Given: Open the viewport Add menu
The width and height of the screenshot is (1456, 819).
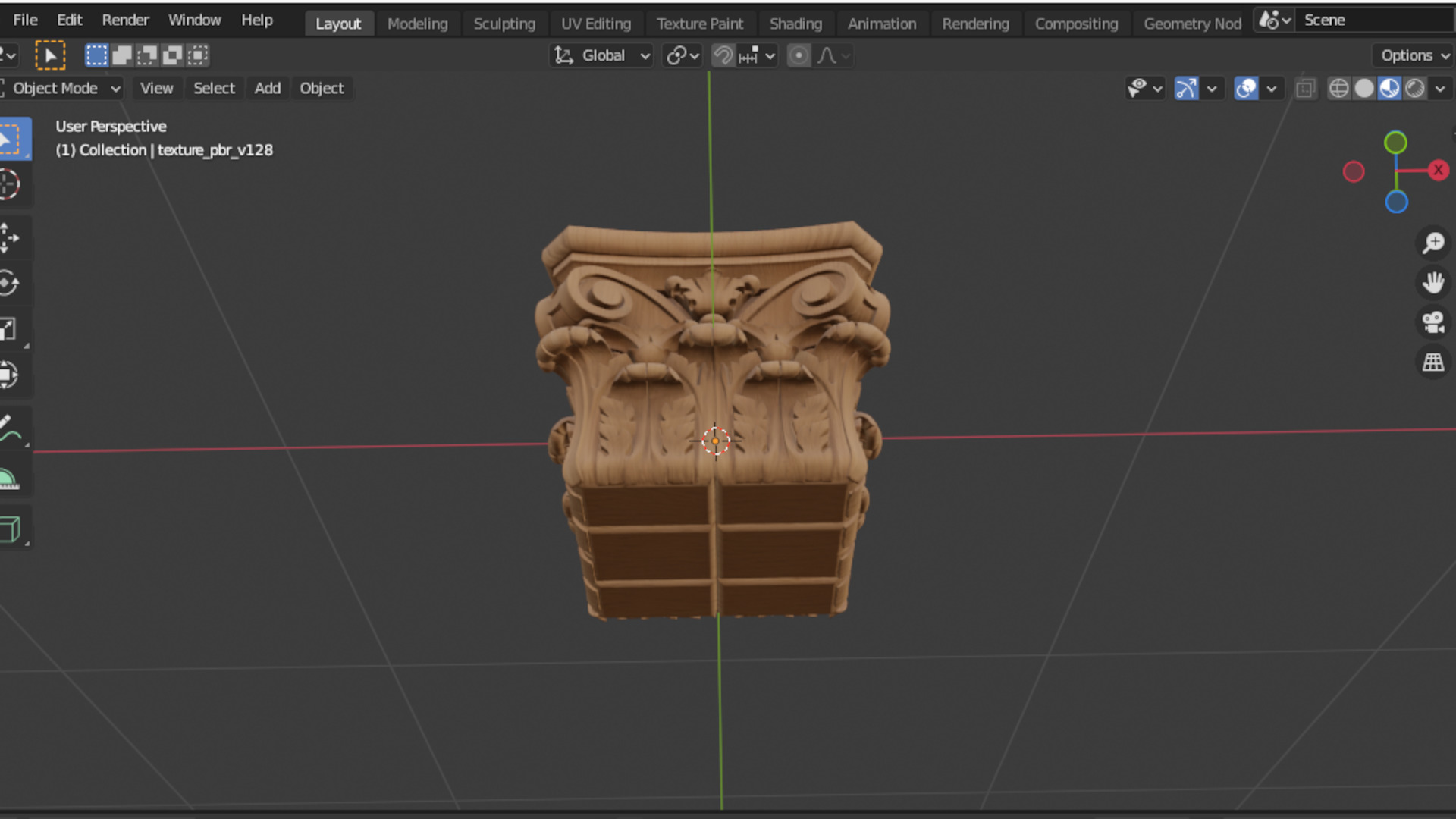Looking at the screenshot, I should (267, 89).
